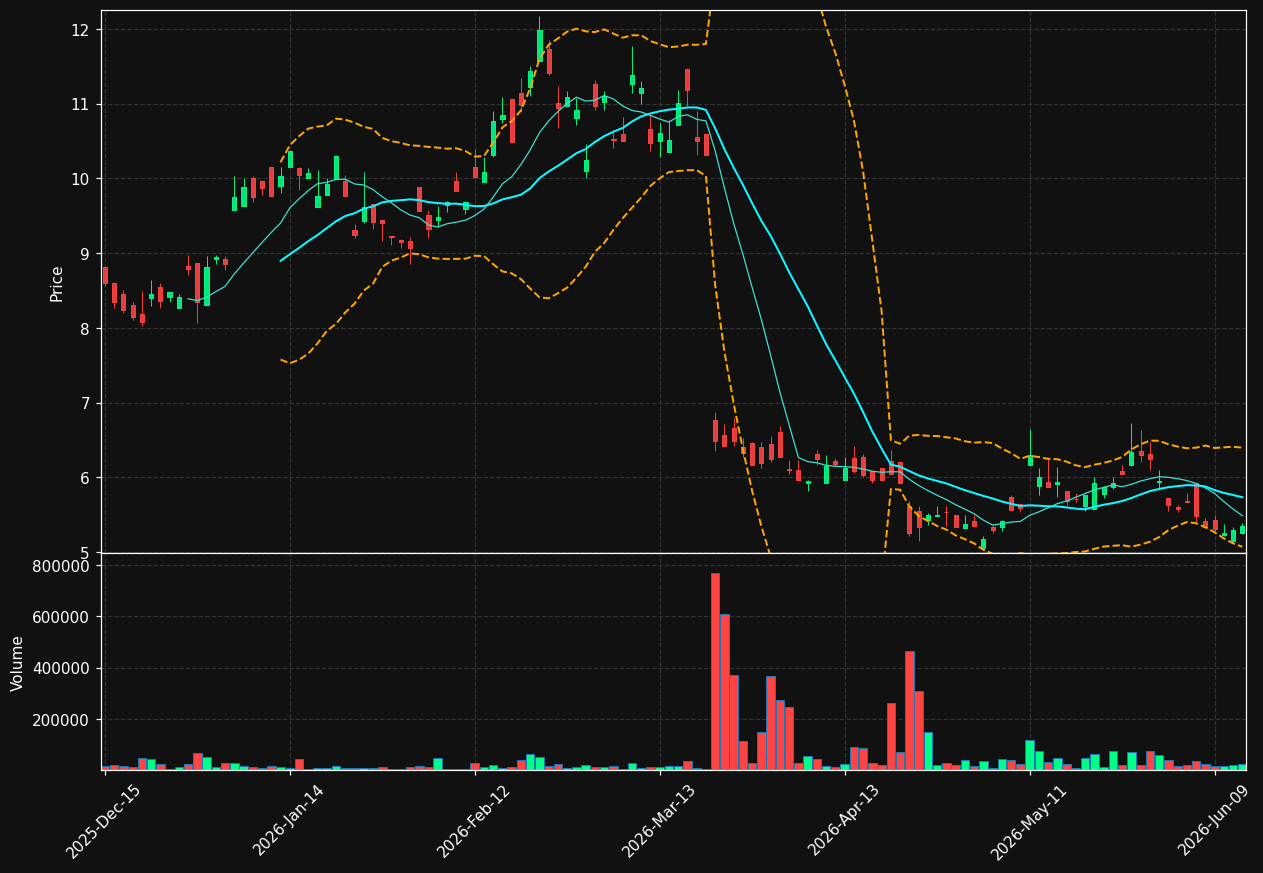This screenshot has width=1263, height=873.
Task: Click the 2026-Jun-09 date label
Action: 1215,821
